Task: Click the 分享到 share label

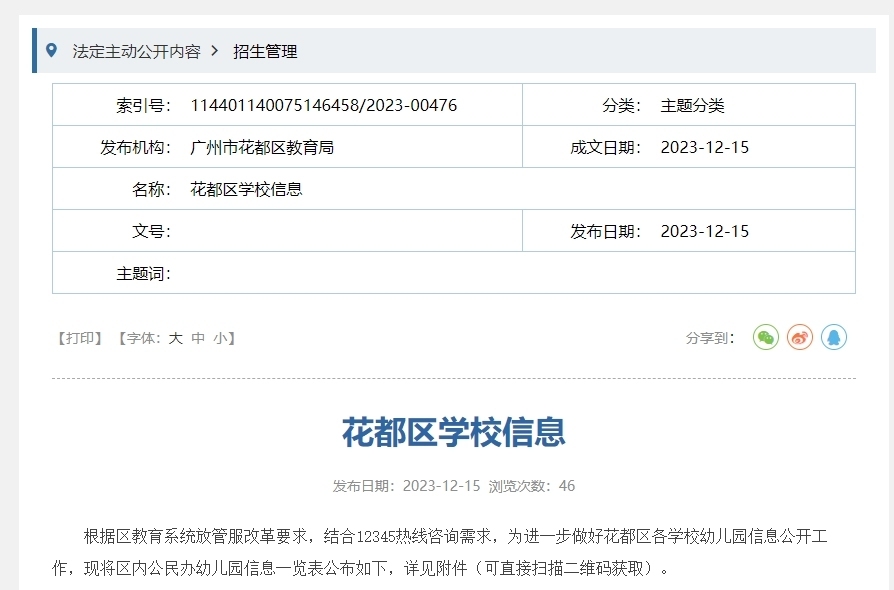Action: 711,338
